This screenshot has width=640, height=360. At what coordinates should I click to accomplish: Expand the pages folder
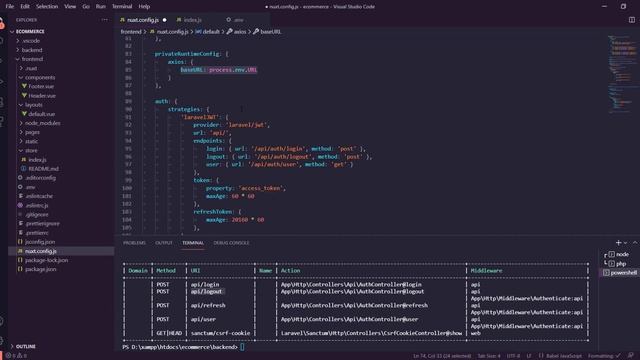pyautogui.click(x=32, y=132)
